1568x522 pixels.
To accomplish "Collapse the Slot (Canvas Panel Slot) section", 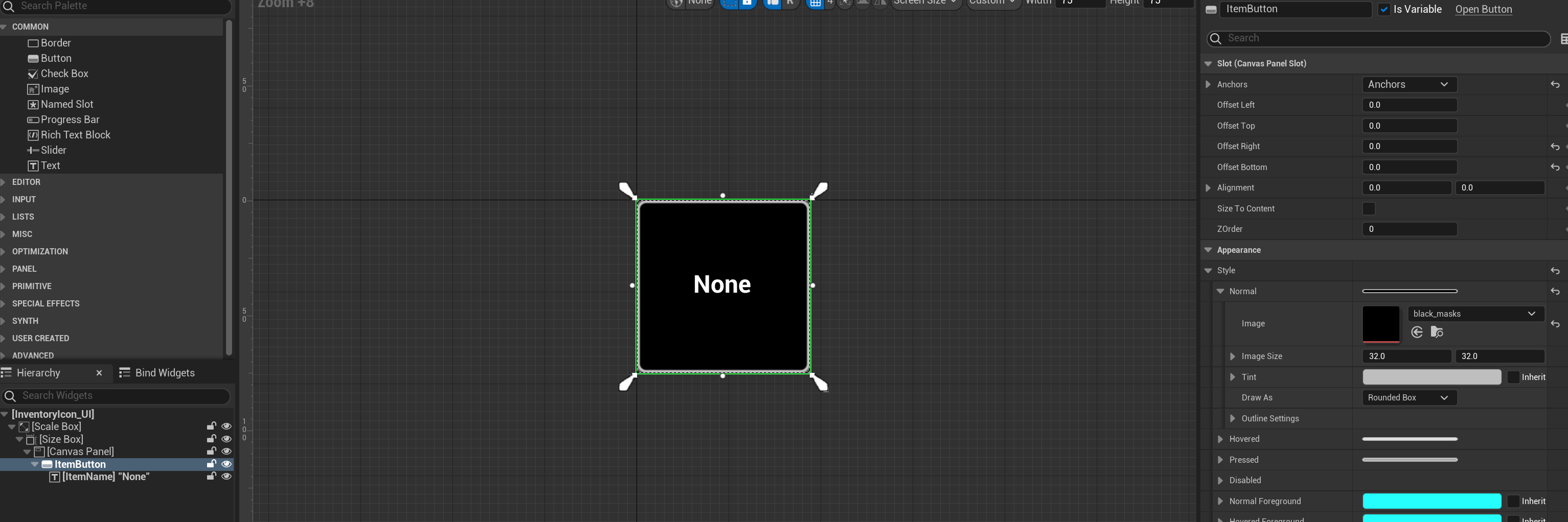I will click(x=1208, y=64).
